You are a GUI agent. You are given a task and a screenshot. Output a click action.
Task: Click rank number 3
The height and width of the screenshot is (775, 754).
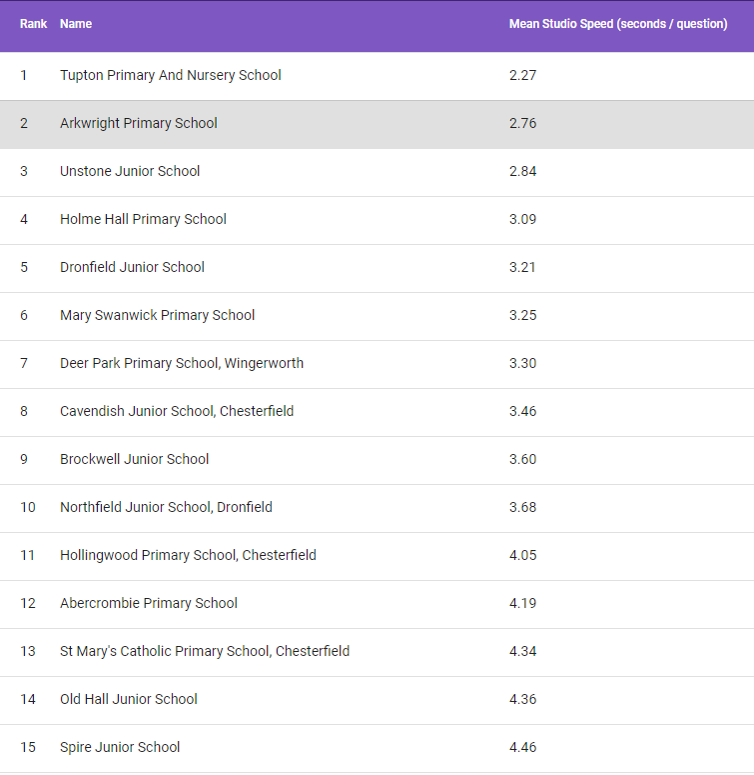(24, 171)
